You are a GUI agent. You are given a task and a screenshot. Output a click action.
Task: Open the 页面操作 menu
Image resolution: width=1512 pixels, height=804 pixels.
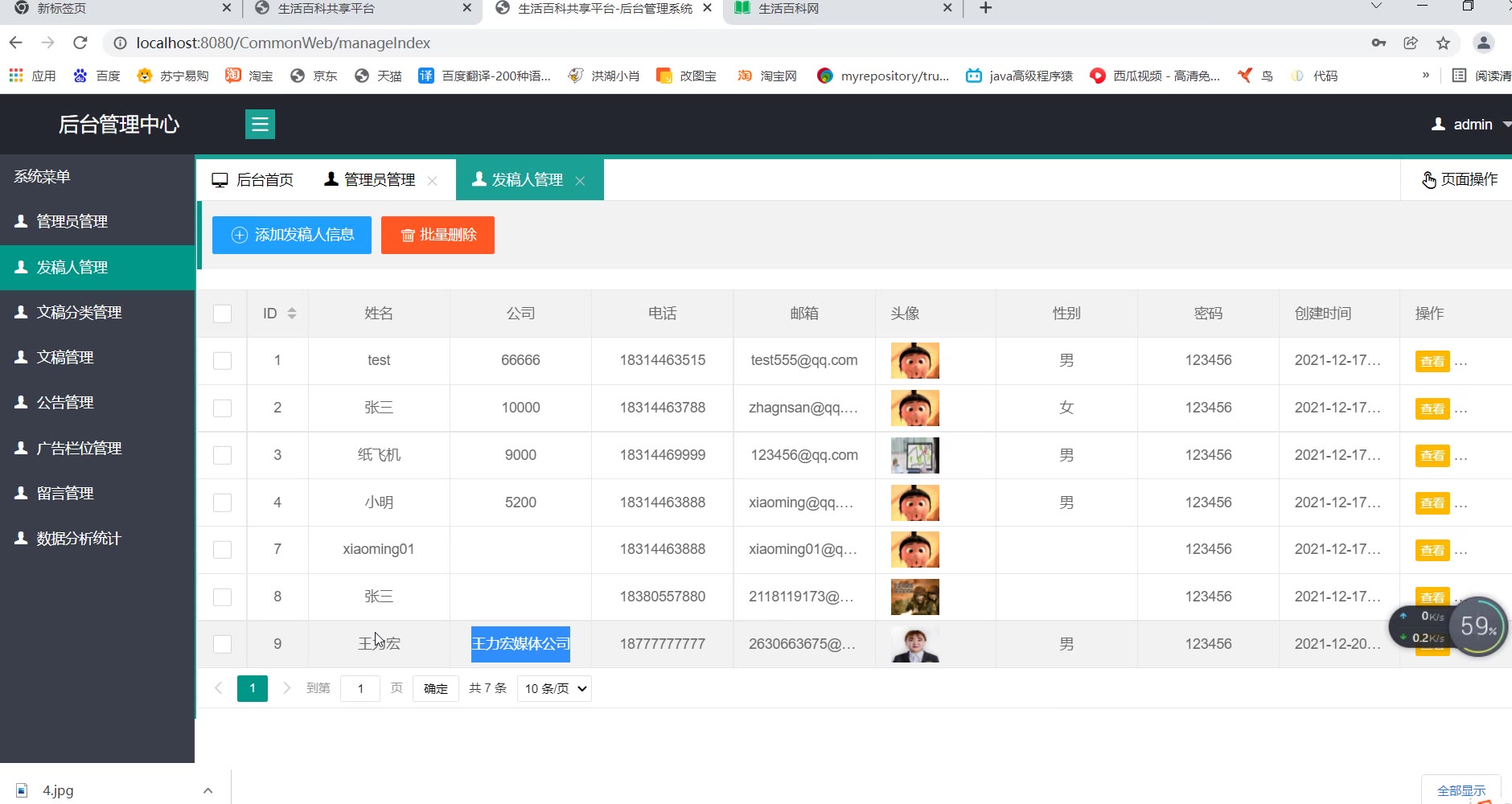1459,179
